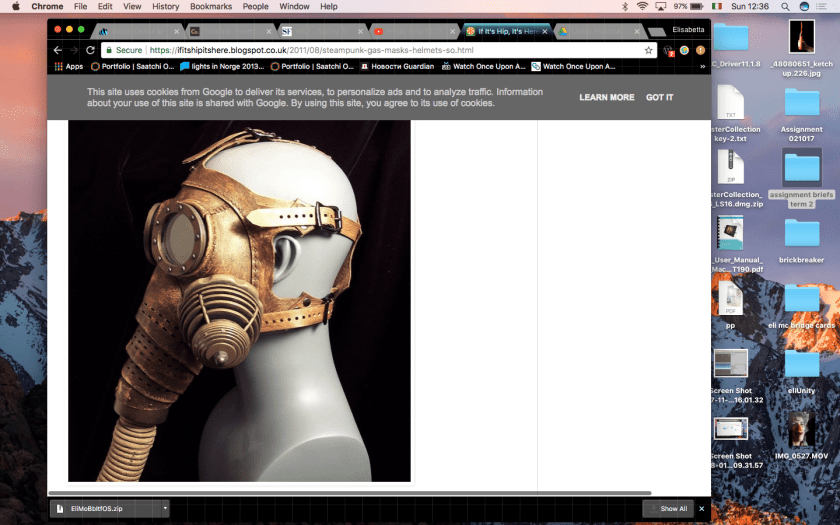Click the horizontal scrollbar at page bottom
Image resolution: width=840 pixels, height=525 pixels.
[x=350, y=493]
